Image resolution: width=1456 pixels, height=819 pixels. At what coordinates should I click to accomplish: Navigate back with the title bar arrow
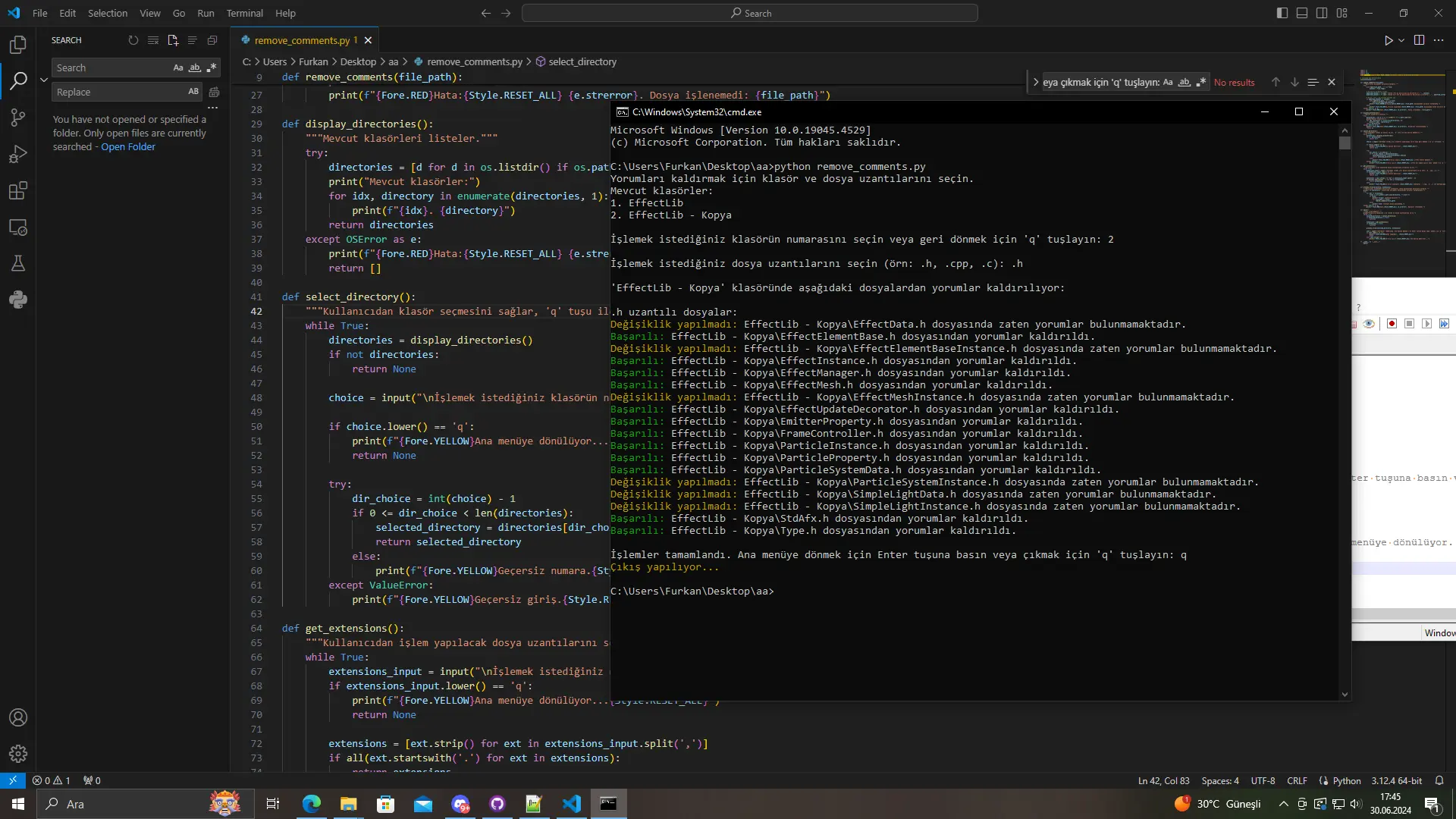pyautogui.click(x=486, y=13)
